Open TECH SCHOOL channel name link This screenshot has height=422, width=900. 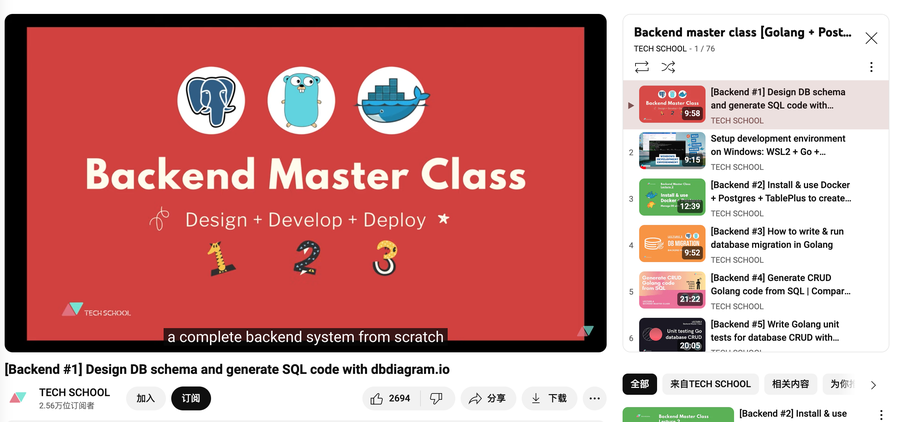74,393
